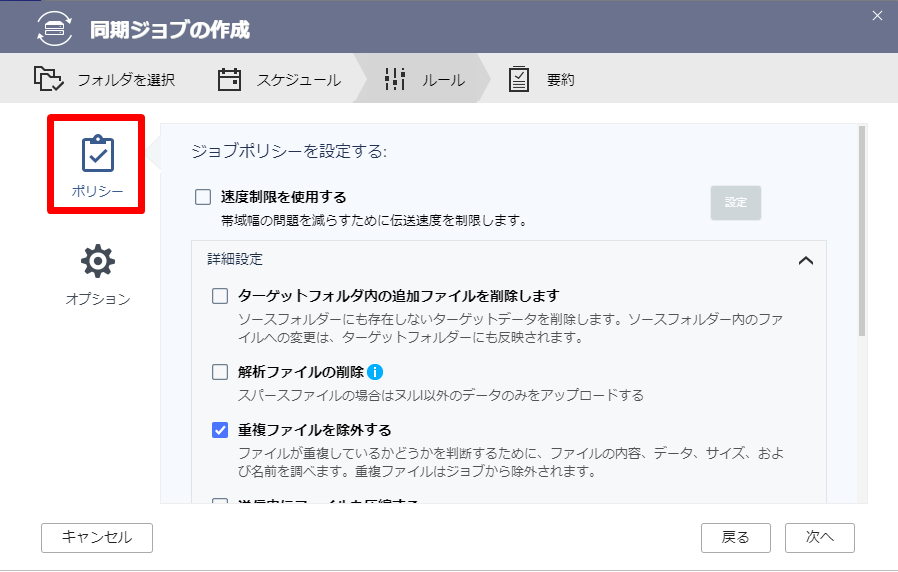This screenshot has width=898, height=572.
Task: Select the ルール step
Action: click(x=424, y=80)
